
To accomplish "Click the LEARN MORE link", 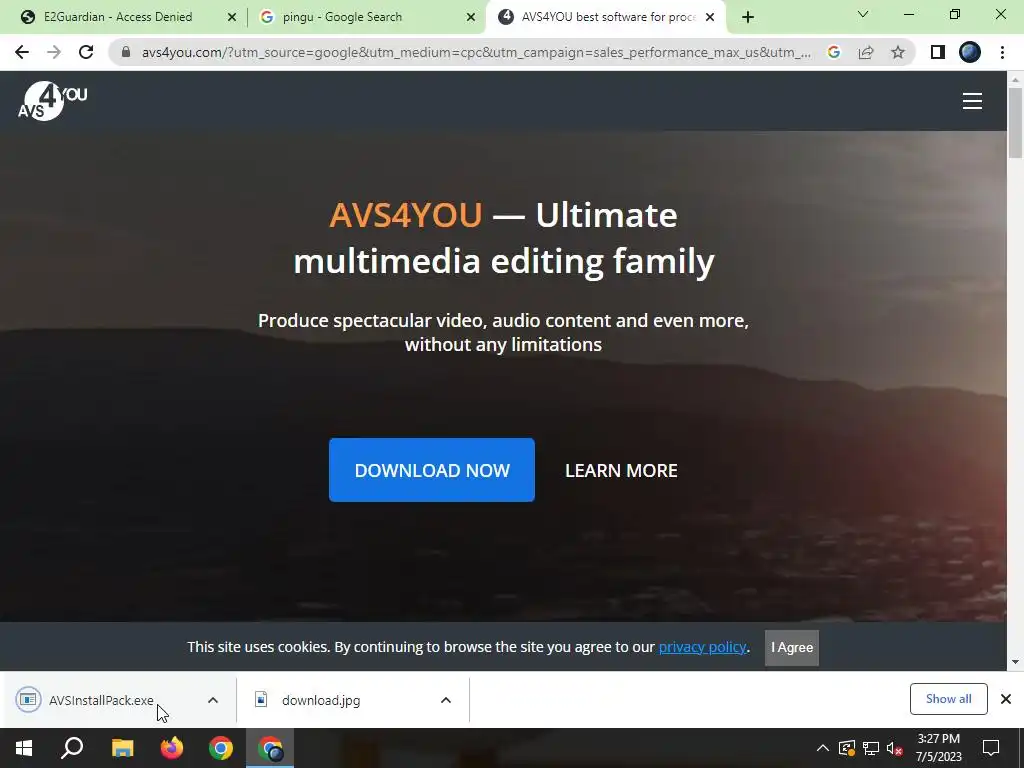I will coord(621,471).
